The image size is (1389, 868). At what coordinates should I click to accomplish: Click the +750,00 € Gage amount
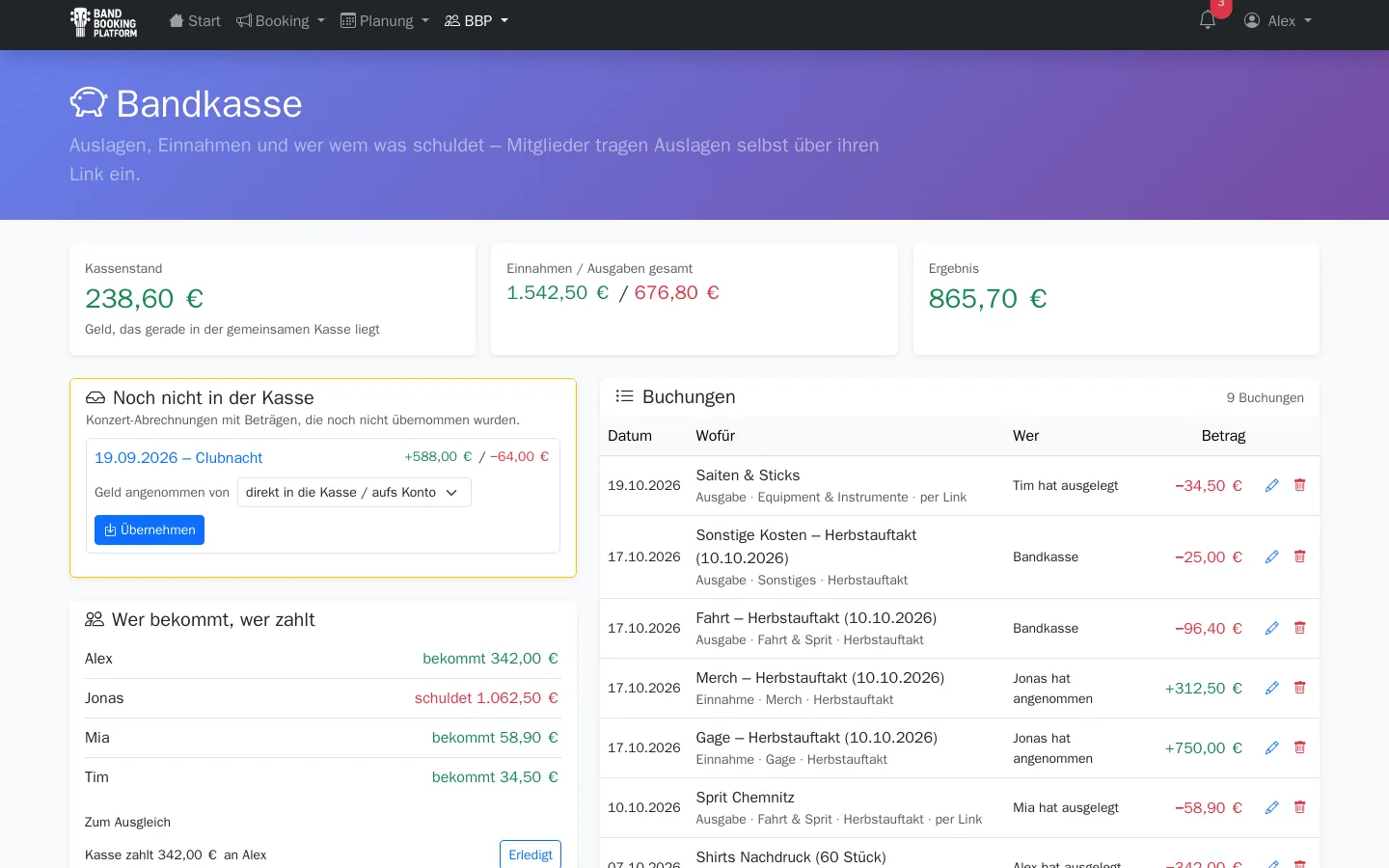(1203, 747)
